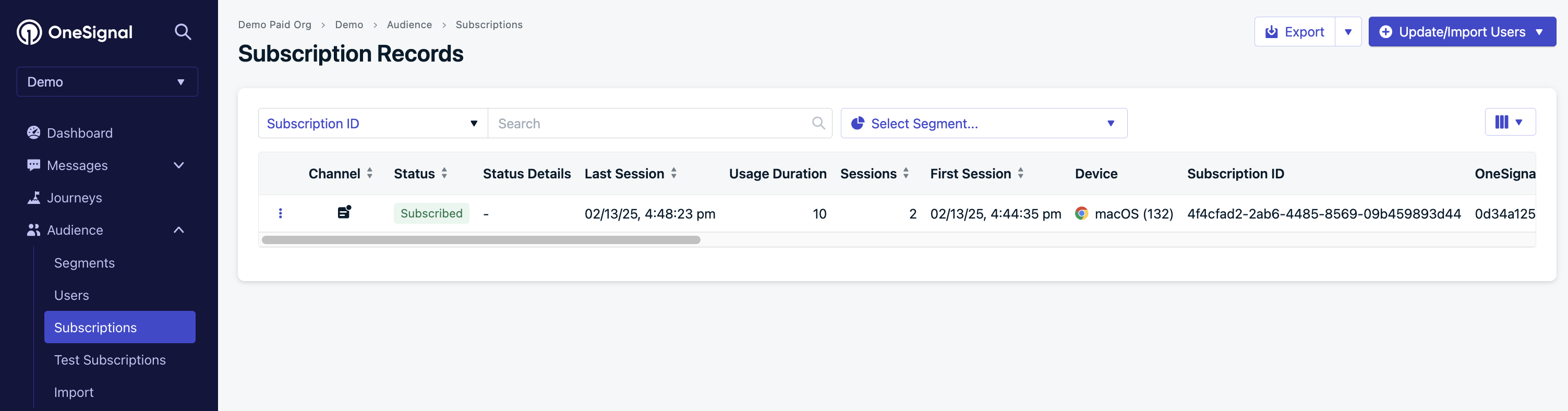
Task: Open Test Subscriptions sidebar item
Action: pyautogui.click(x=110, y=360)
